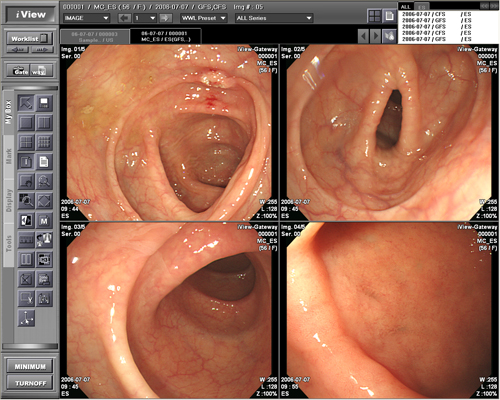Open the Worklist button

29,39
